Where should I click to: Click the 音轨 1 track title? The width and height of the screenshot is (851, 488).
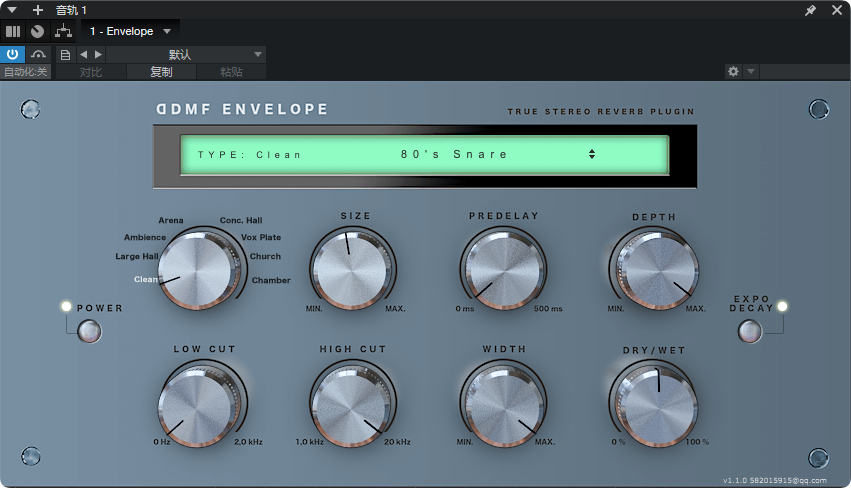71,10
